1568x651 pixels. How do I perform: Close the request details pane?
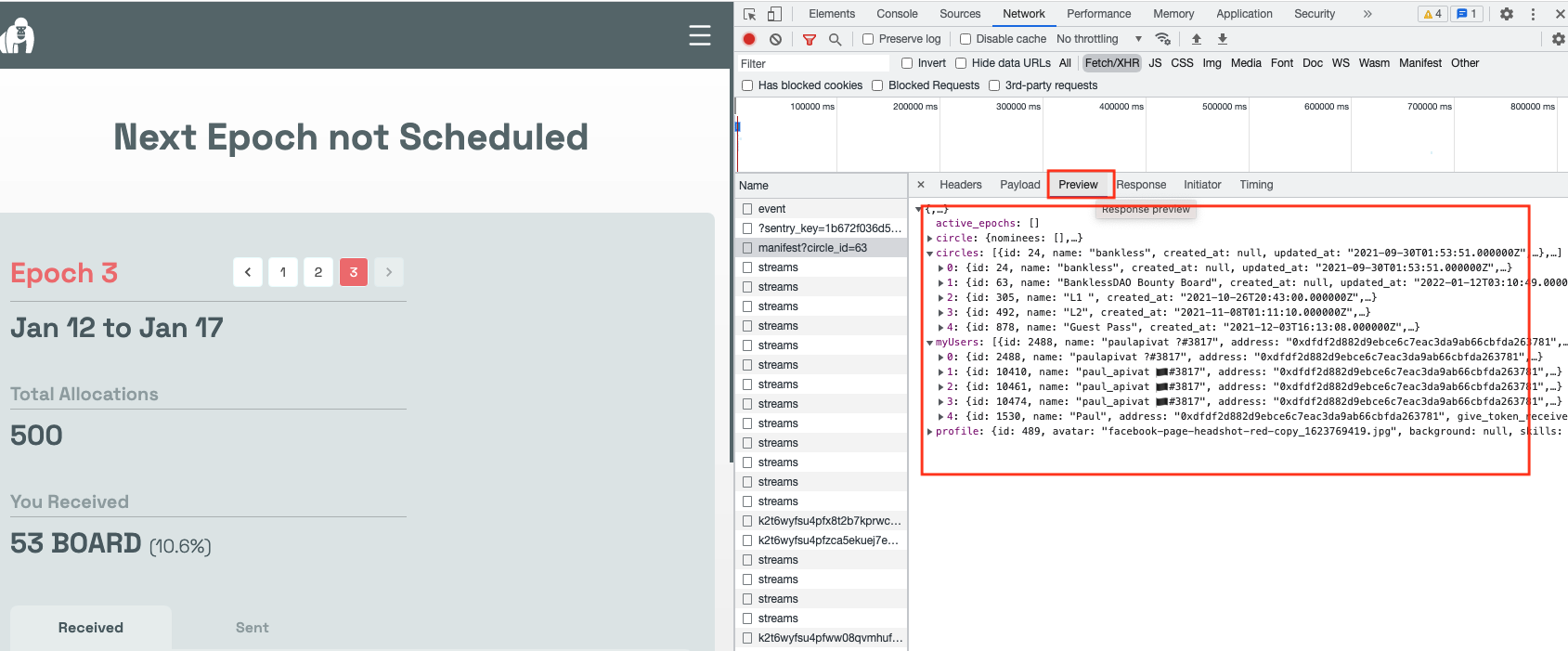(921, 185)
